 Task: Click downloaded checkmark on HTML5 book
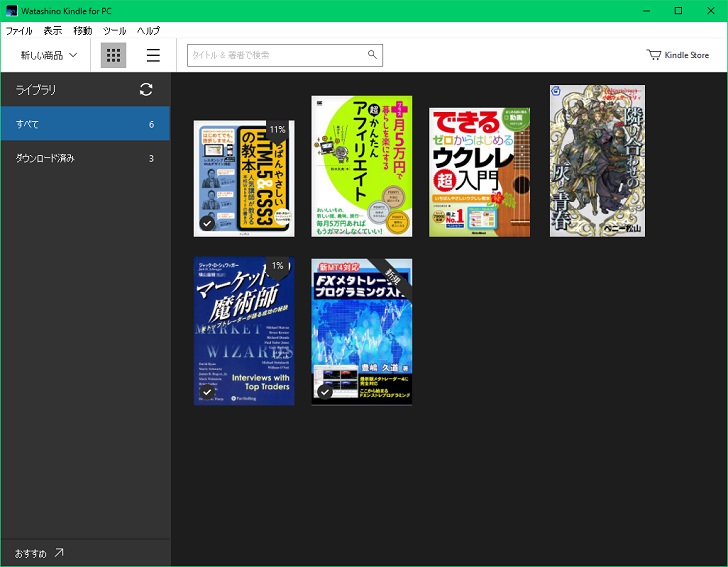[x=207, y=223]
